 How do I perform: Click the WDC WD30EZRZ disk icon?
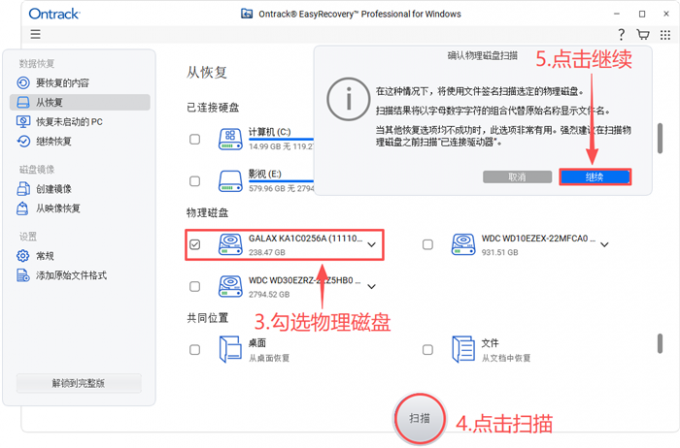(230, 287)
